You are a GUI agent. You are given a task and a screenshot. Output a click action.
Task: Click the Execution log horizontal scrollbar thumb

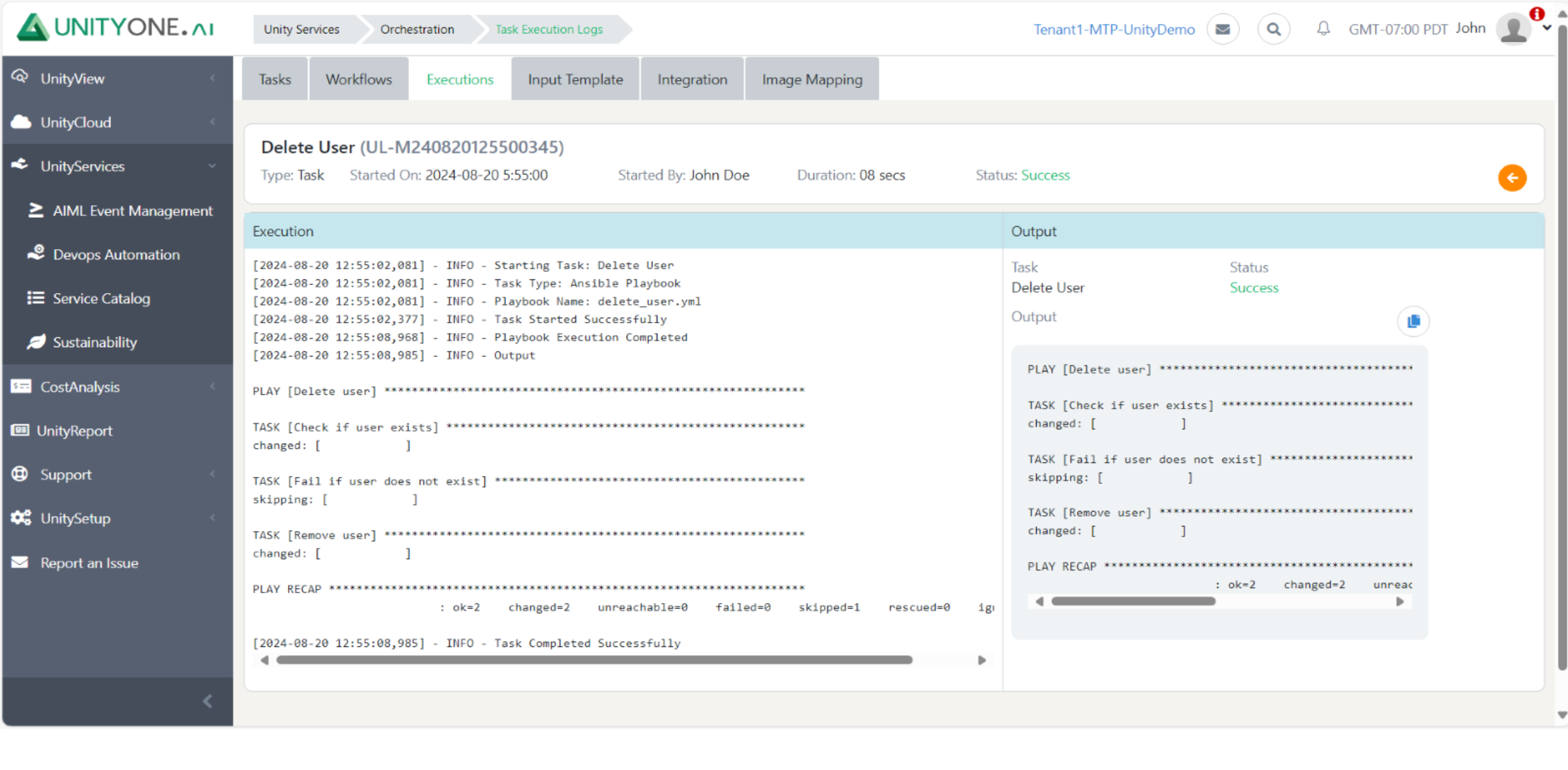pyautogui.click(x=594, y=660)
